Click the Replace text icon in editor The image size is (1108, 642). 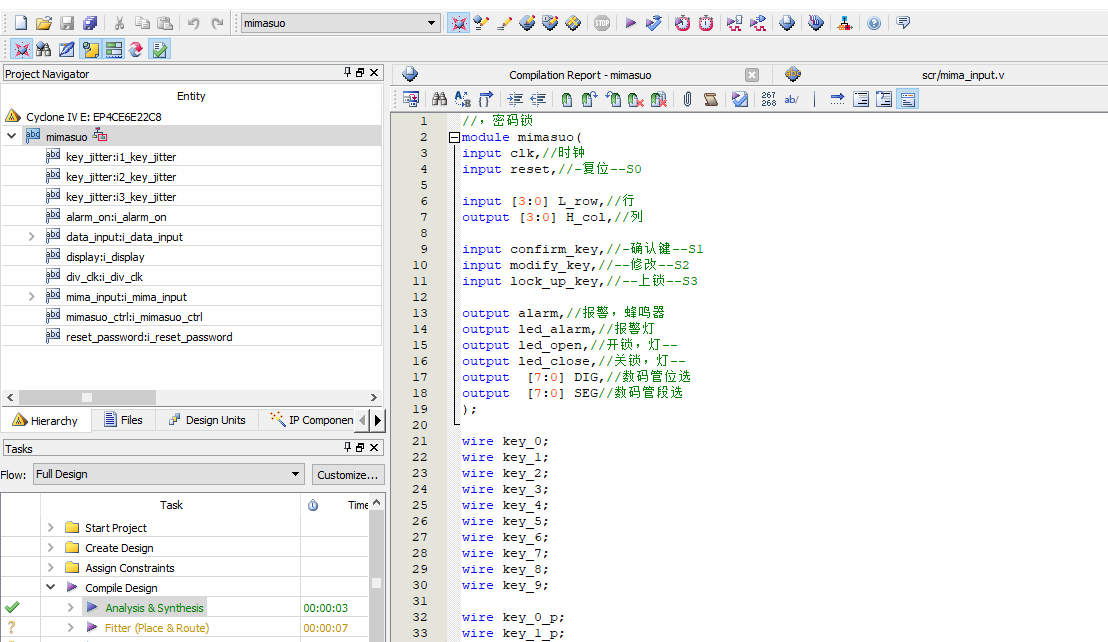pos(463,100)
